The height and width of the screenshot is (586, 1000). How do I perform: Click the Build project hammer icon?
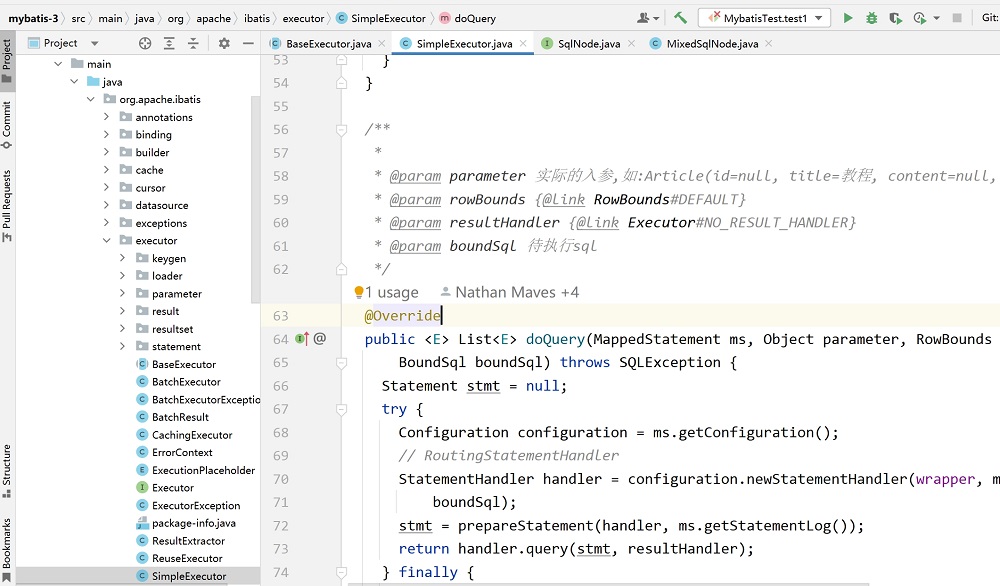point(680,18)
